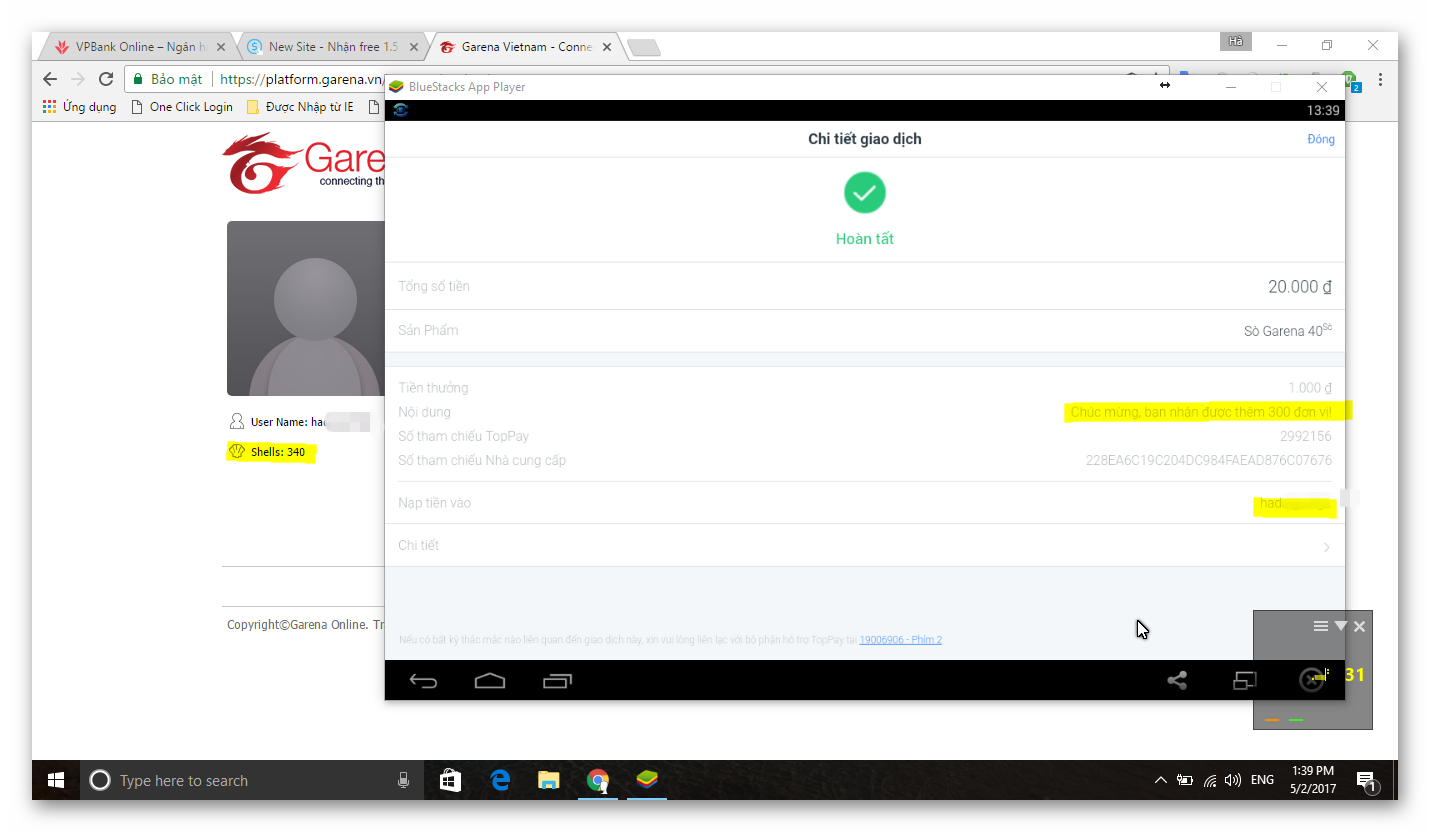Click the Garena logo on the web page
The height and width of the screenshot is (832, 1430).
coord(304,163)
